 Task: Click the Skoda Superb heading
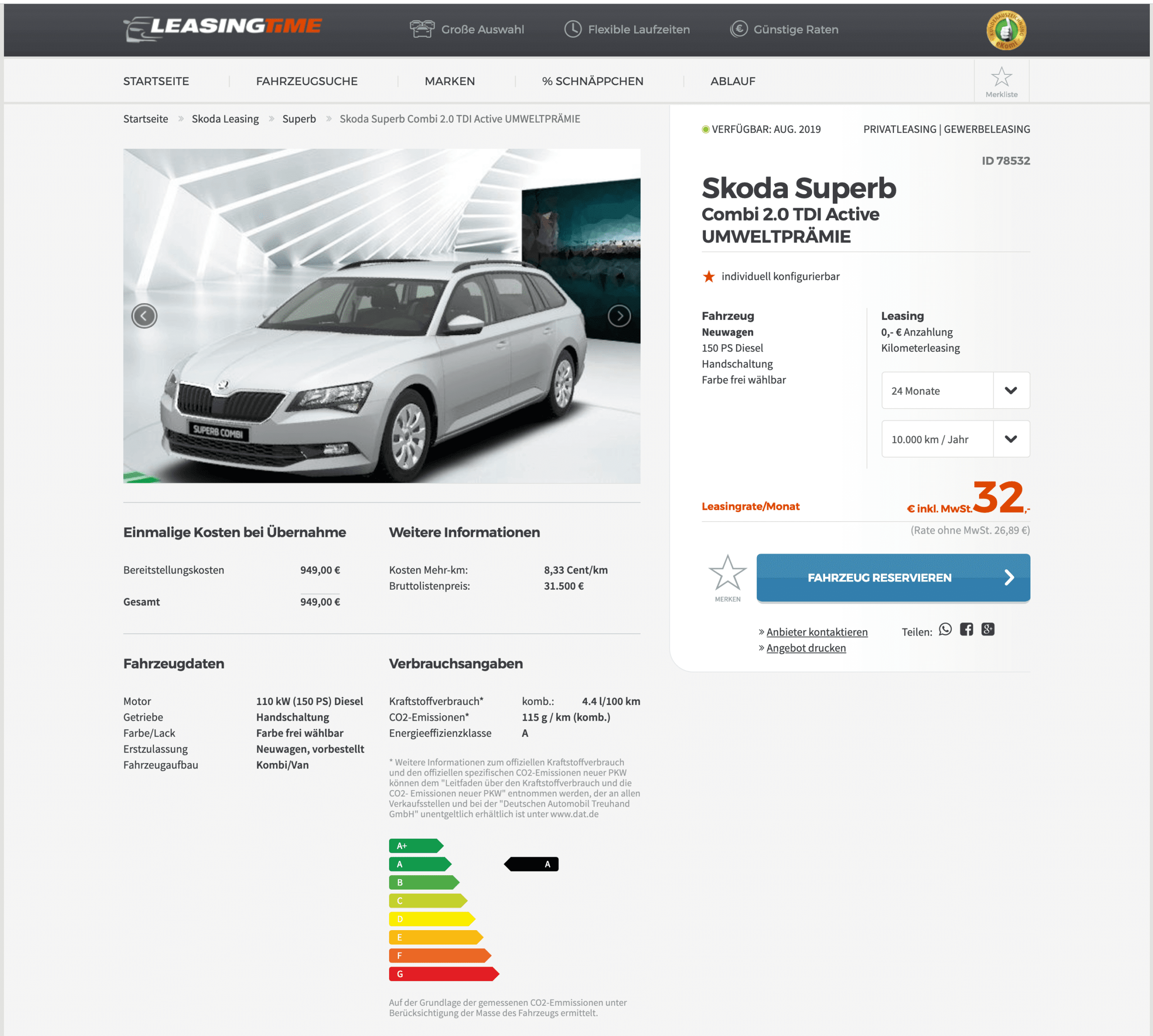pos(799,188)
